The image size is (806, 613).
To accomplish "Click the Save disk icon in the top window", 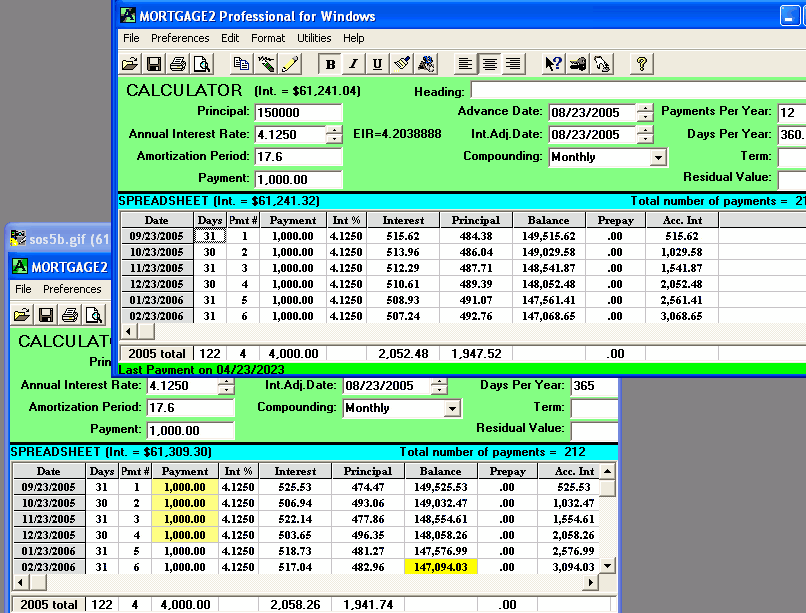I will (154, 64).
